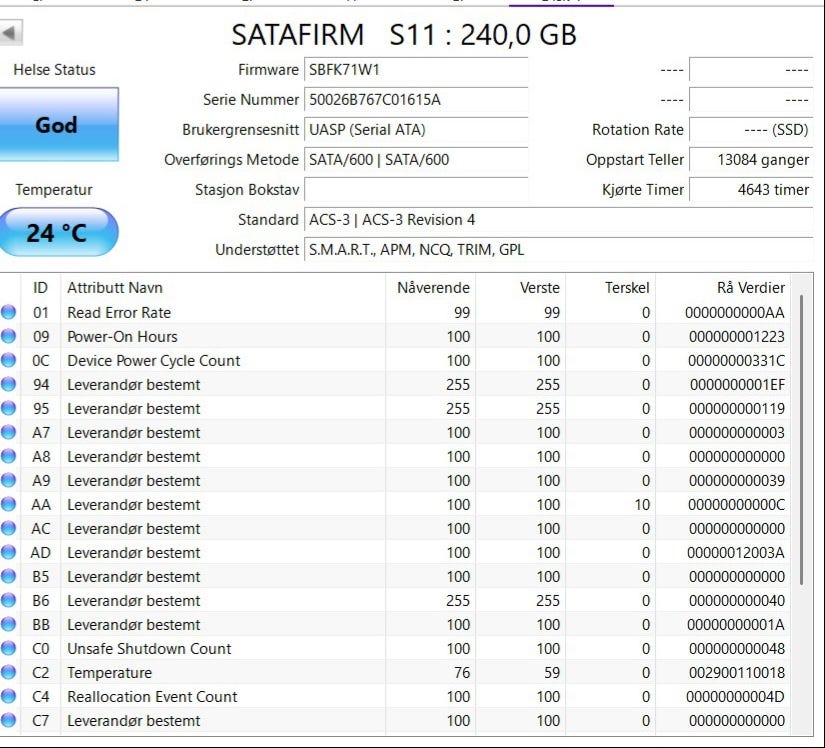Click the previous disk arrow icon

10,33
